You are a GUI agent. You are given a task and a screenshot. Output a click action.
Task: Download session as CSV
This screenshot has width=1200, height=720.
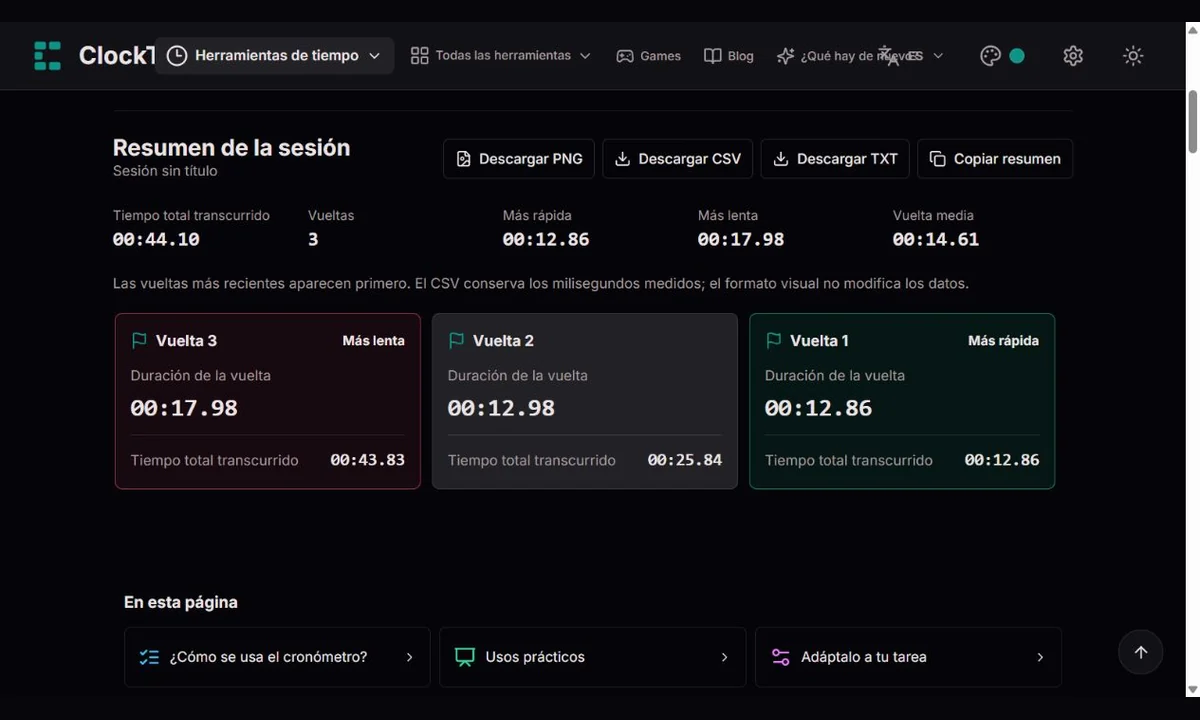coord(678,159)
